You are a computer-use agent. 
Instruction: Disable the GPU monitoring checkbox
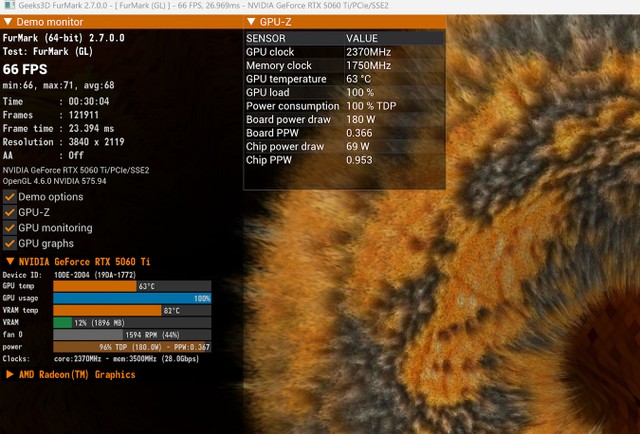click(x=10, y=228)
